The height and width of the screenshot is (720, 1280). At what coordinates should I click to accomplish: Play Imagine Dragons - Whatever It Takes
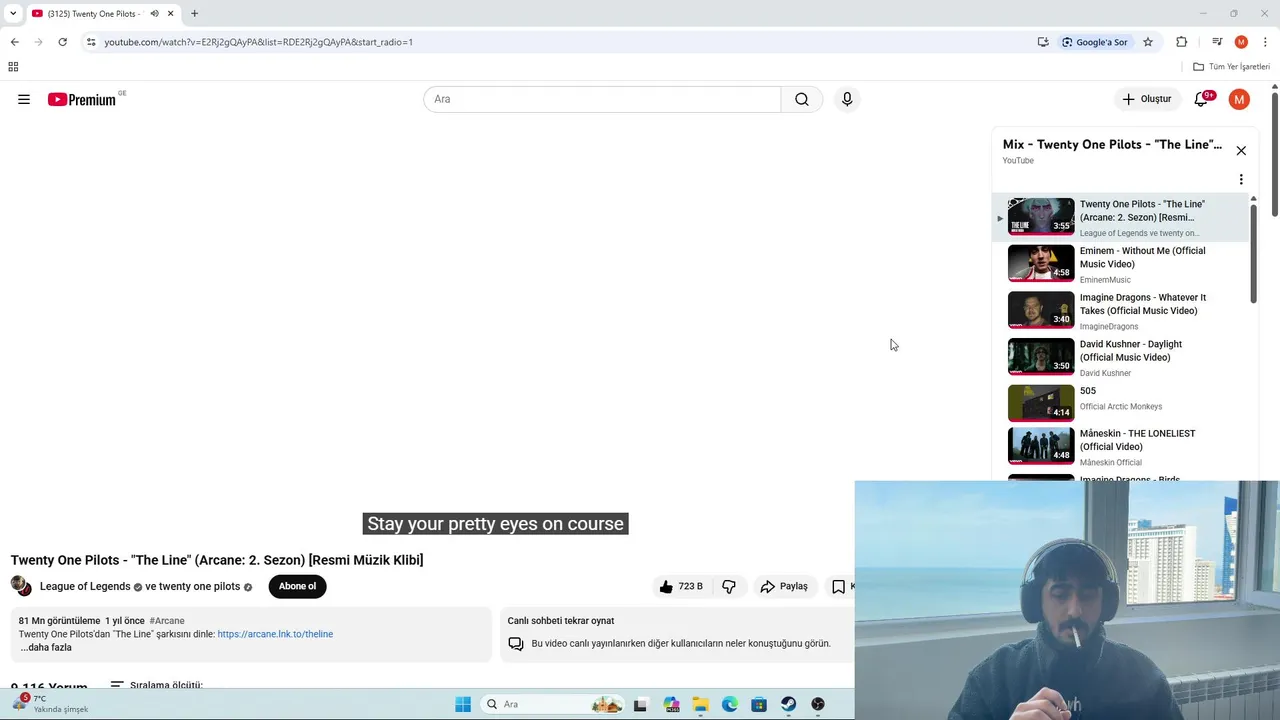[x=1120, y=311]
